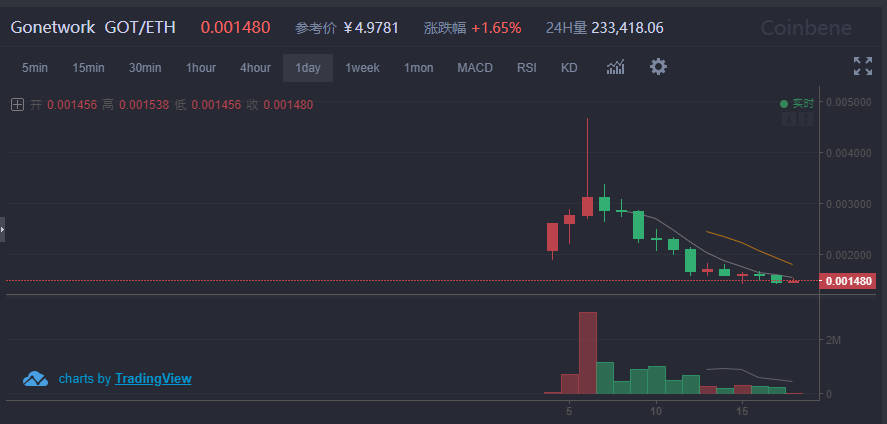This screenshot has height=424, width=887.
Task: Enter fullscreen chart mode
Action: pyautogui.click(x=862, y=67)
